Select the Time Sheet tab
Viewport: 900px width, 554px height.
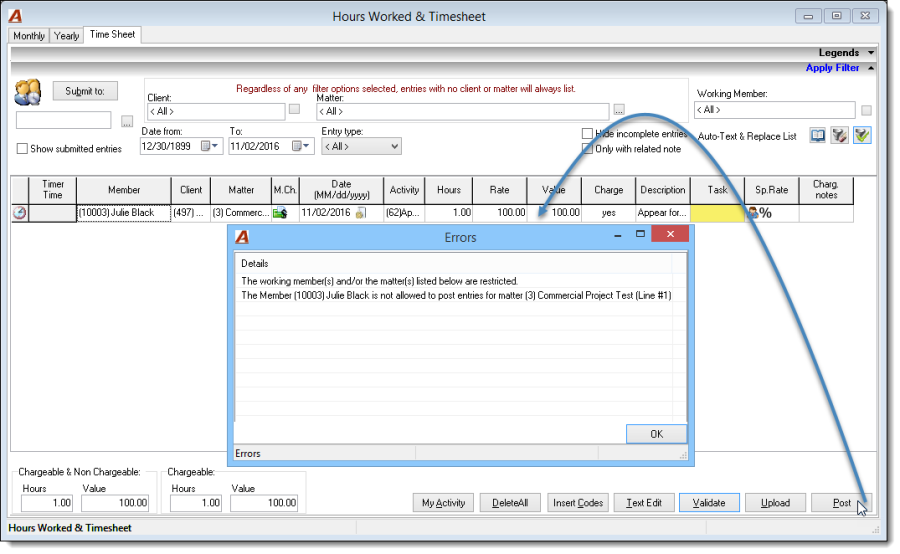112,34
